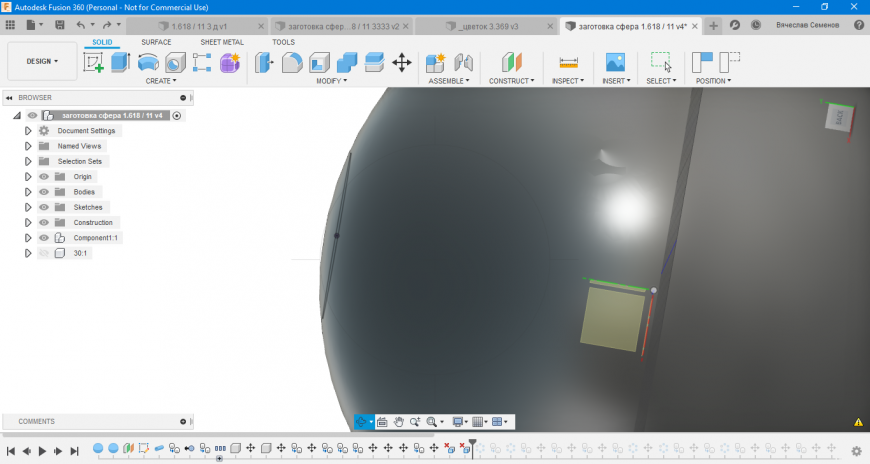The height and width of the screenshot is (464, 870).
Task: Select the Extrude tool
Action: click(120, 62)
